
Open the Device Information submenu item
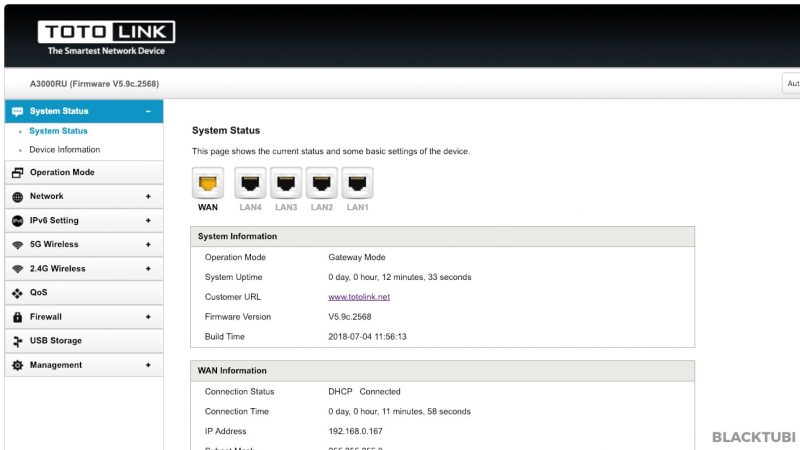tap(65, 149)
